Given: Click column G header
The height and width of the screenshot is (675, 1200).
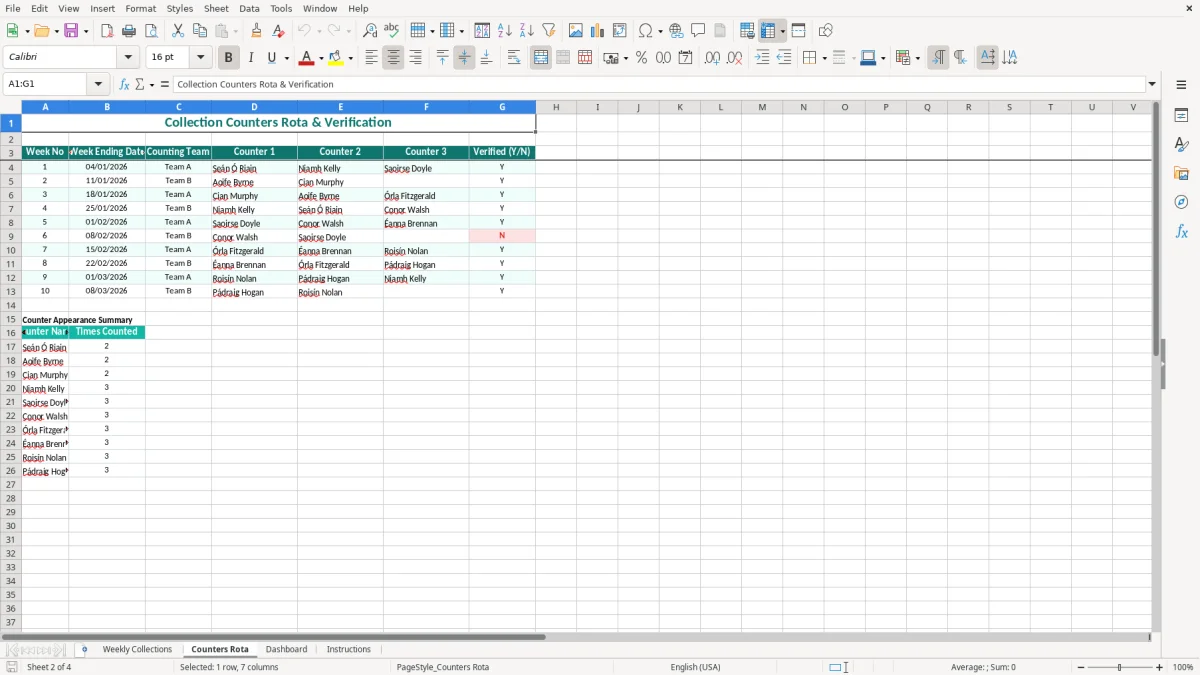Looking at the screenshot, I should click(x=502, y=107).
